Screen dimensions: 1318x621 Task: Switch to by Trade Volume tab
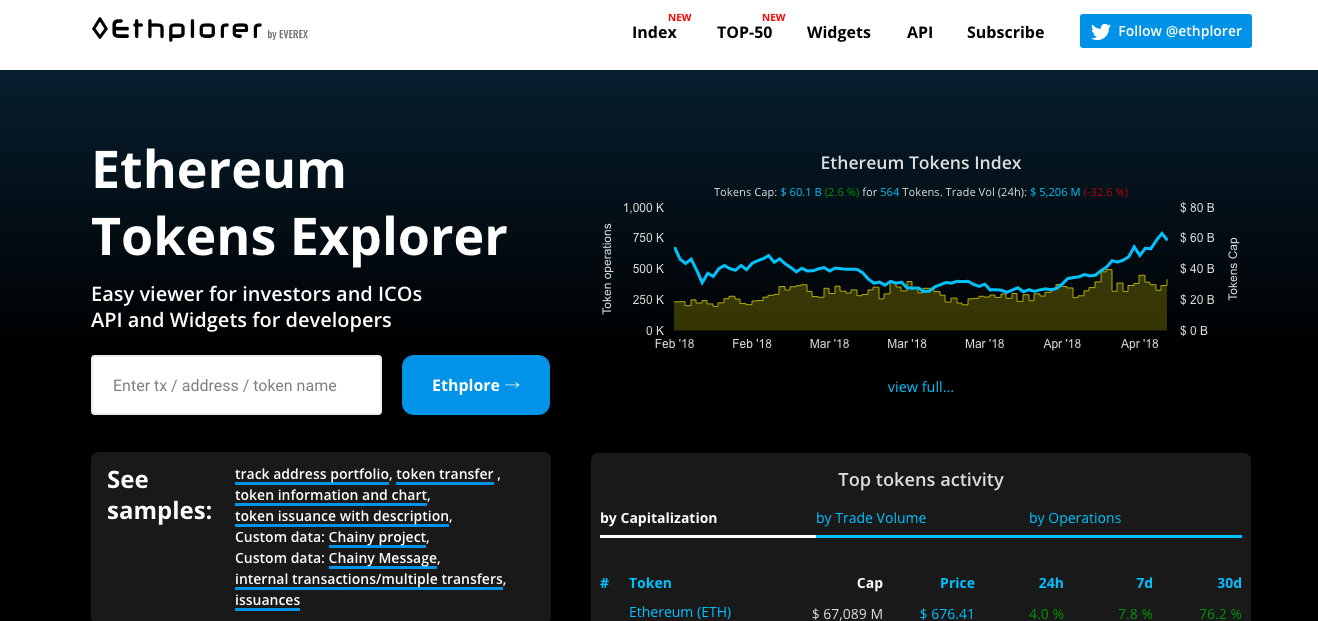(870, 518)
